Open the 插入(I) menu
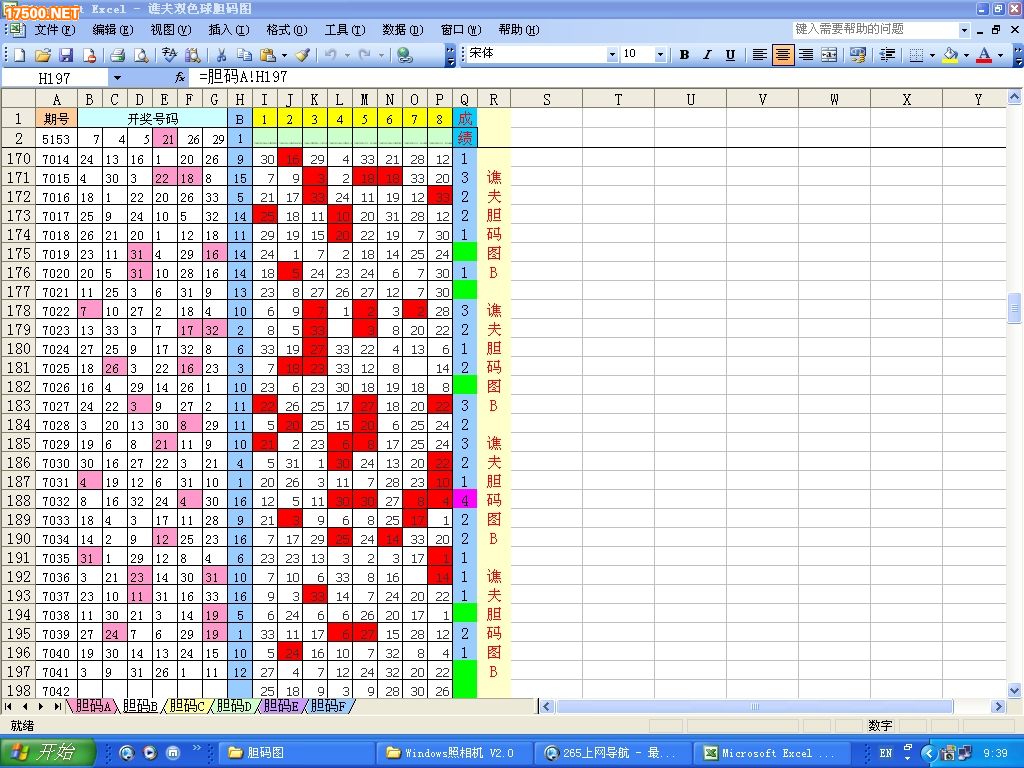The image size is (1024, 768). [229, 30]
